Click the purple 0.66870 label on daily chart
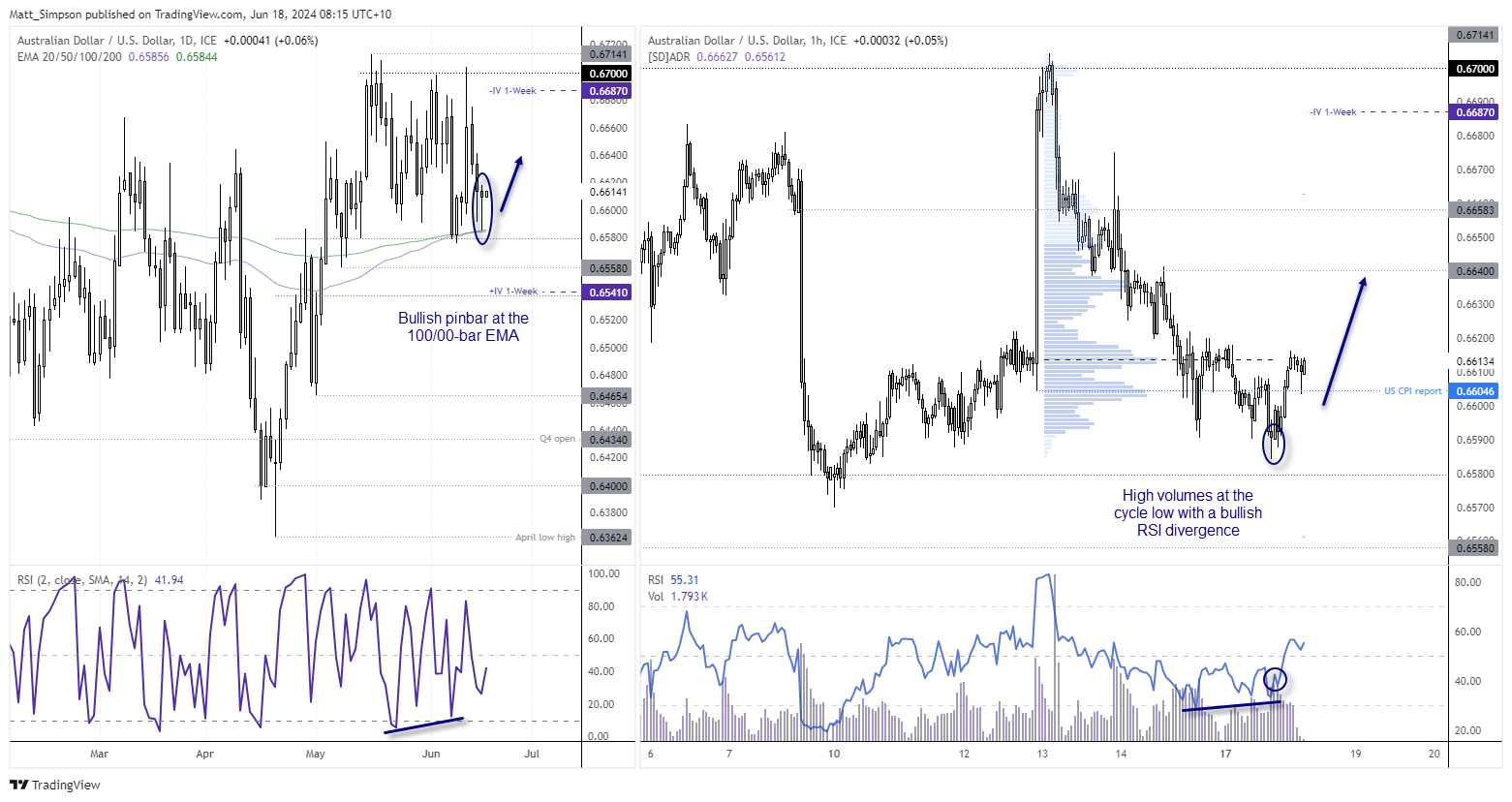Viewport: 1512px width, 802px height. pos(607,91)
